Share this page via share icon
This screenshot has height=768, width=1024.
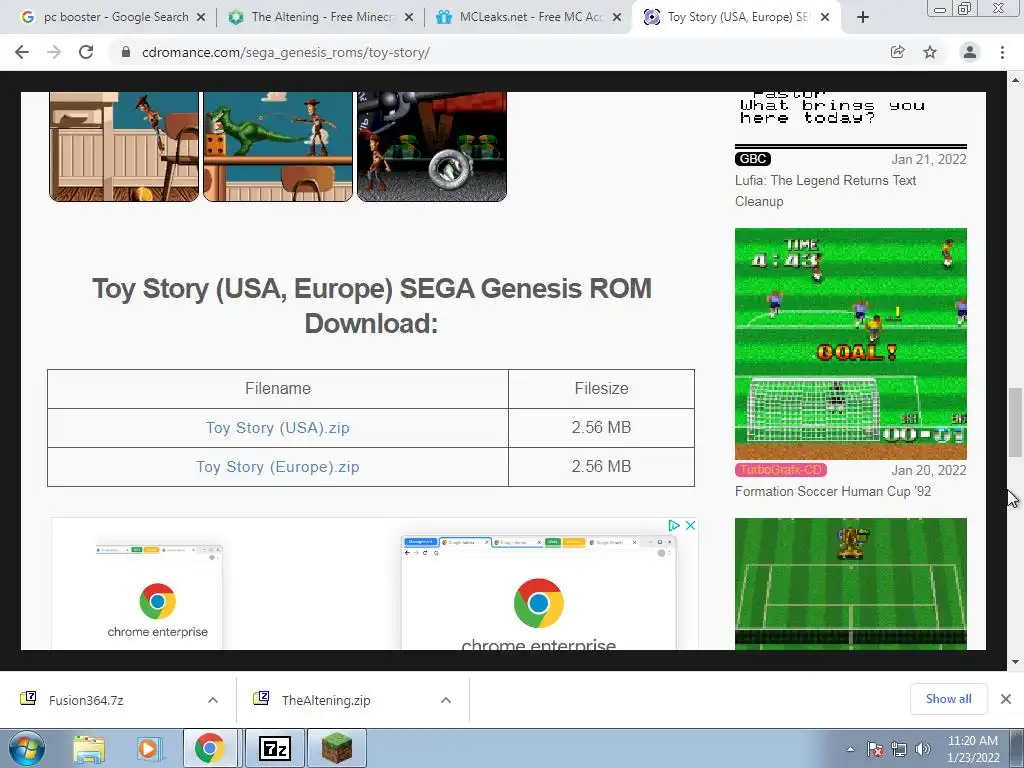click(x=897, y=52)
